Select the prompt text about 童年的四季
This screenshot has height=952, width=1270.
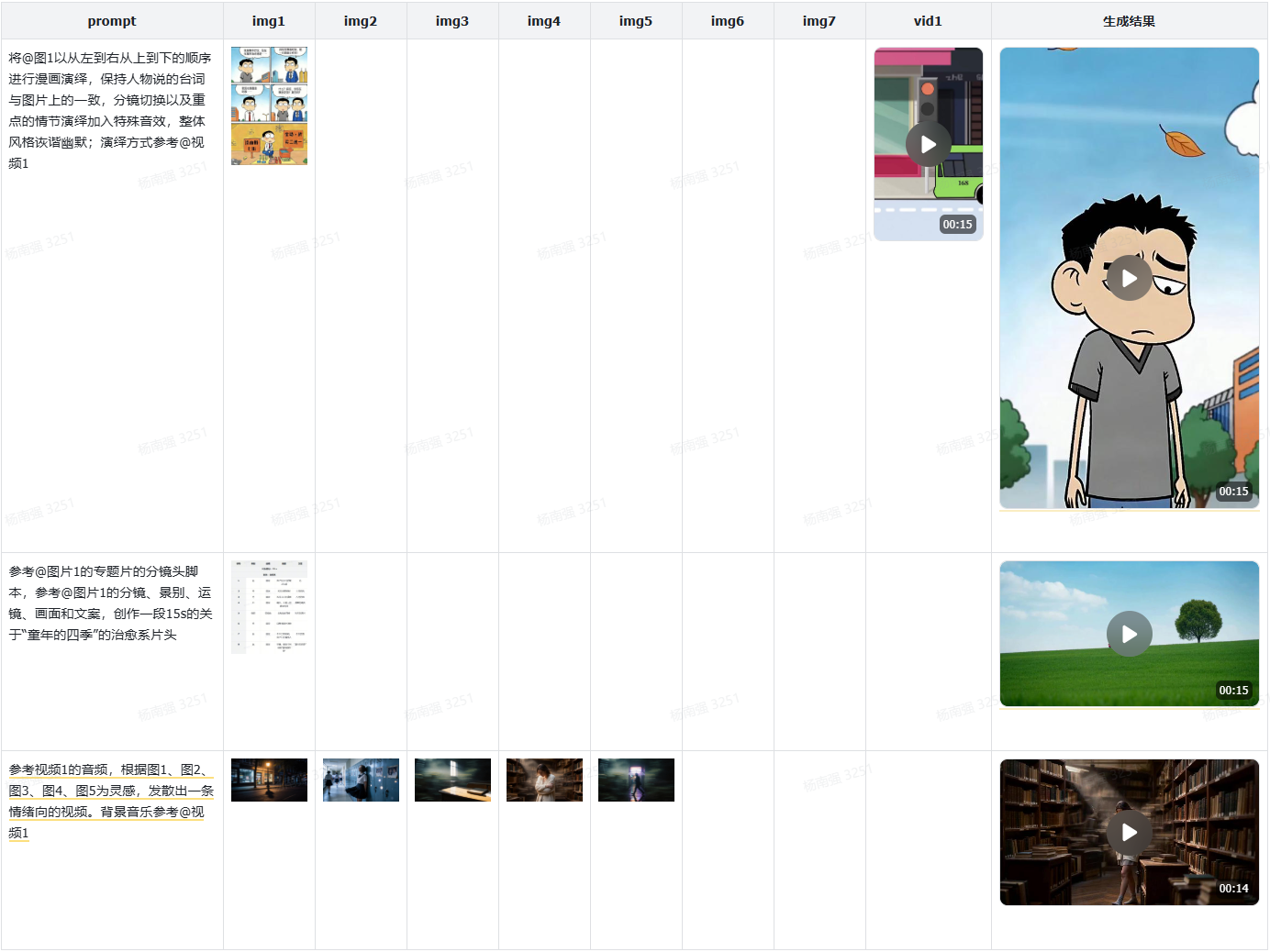(x=110, y=603)
